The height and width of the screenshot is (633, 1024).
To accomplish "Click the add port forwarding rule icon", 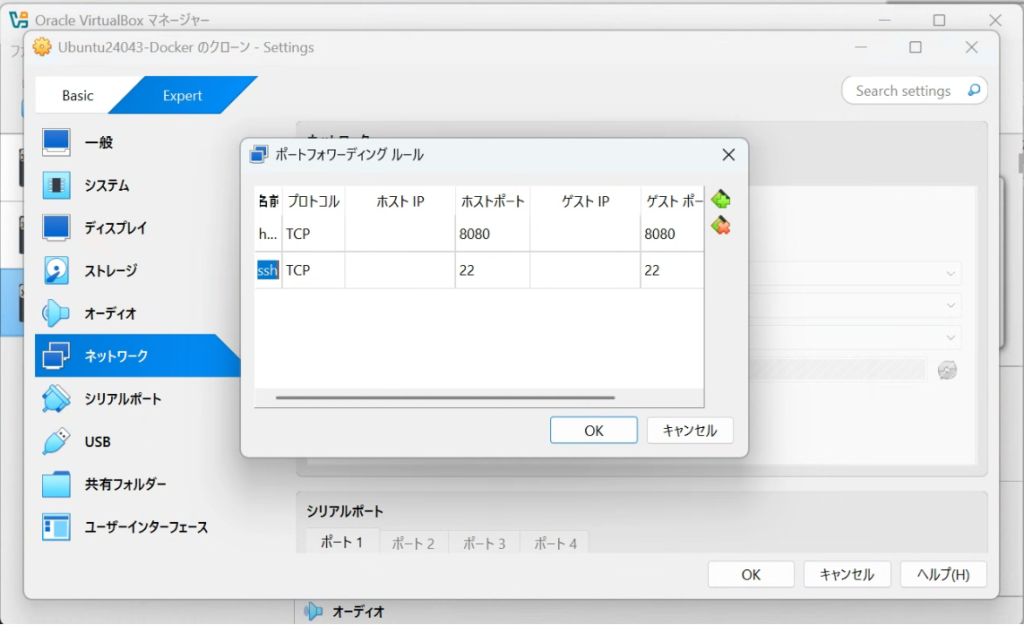I will (x=720, y=200).
